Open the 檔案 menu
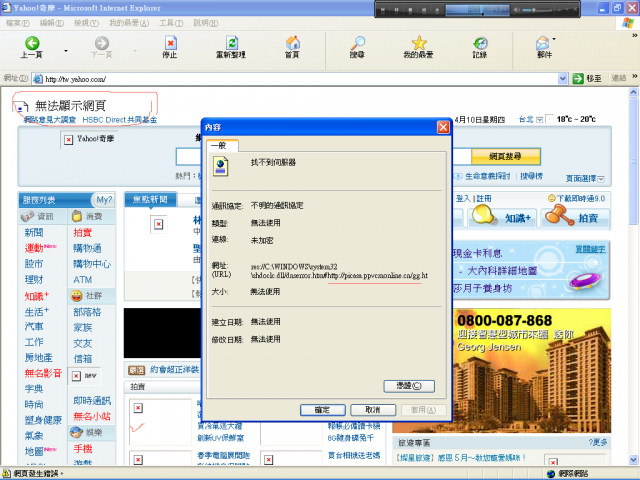The image size is (640, 480). click(x=18, y=23)
